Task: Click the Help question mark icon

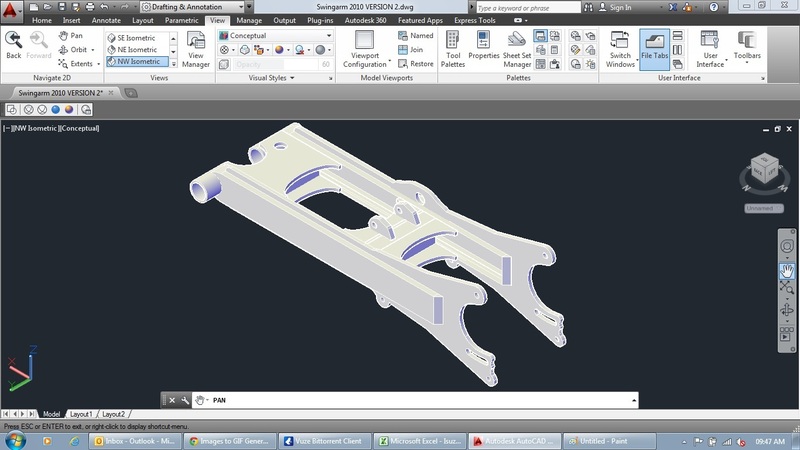Action: pyautogui.click(x=714, y=7)
